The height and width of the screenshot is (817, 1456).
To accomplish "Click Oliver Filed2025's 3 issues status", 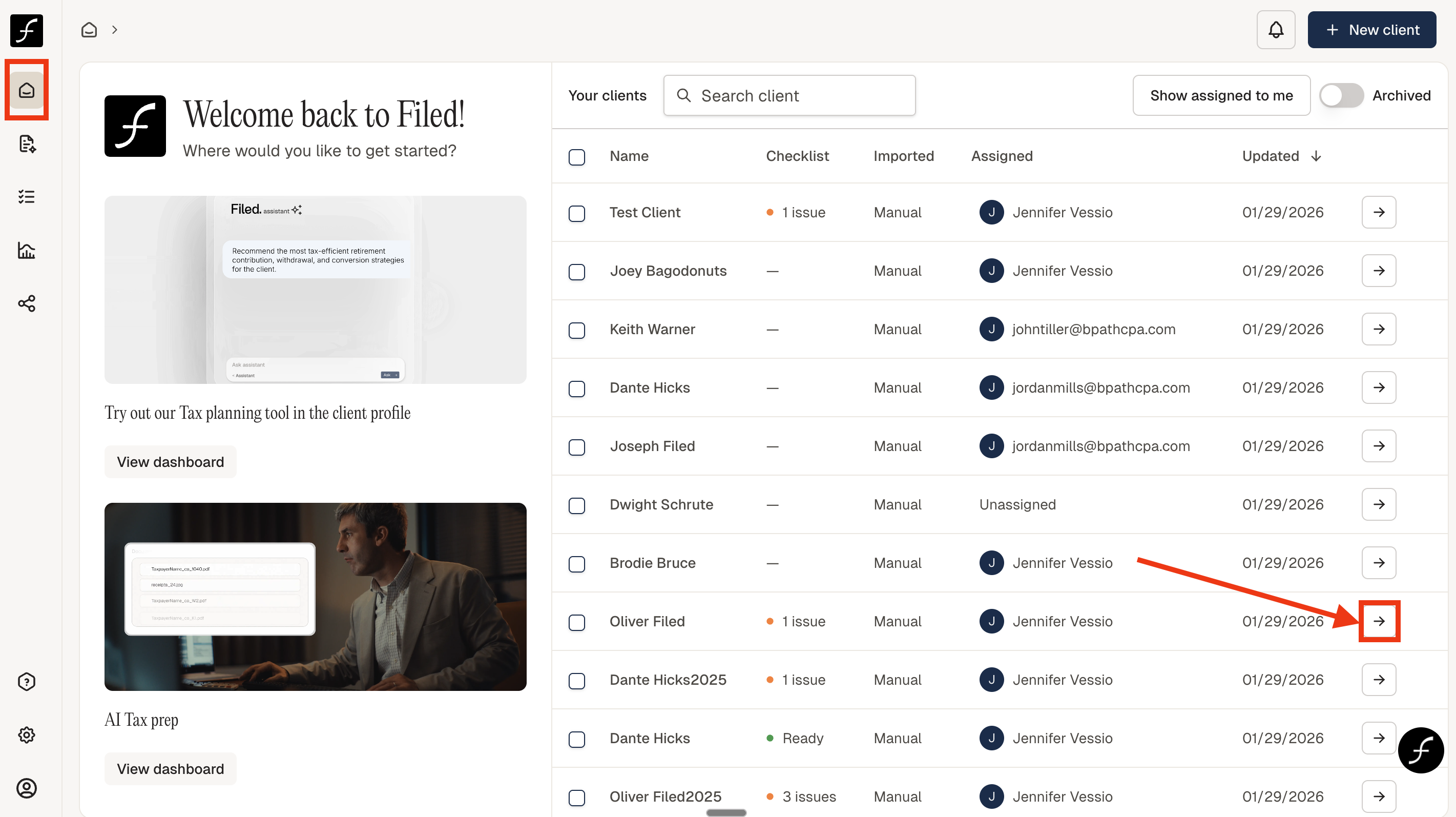I will click(x=800, y=796).
